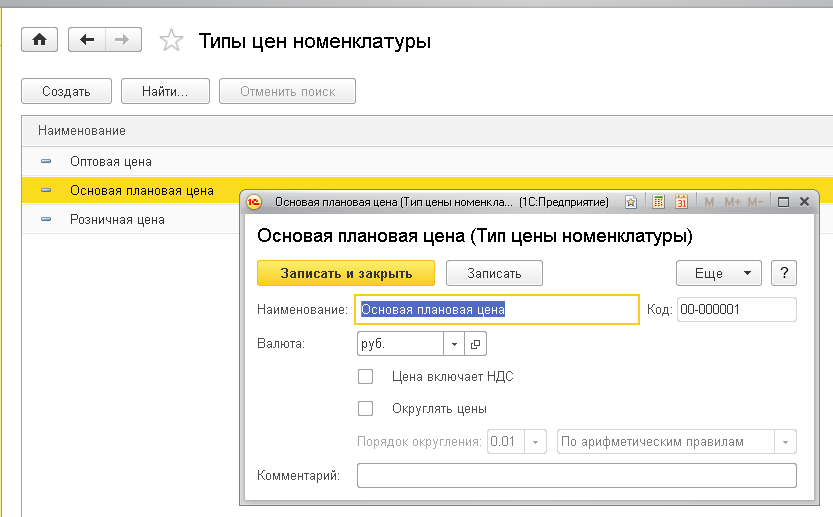Select the 'Розничная цена' list row
833x517 pixels.
pos(117,219)
